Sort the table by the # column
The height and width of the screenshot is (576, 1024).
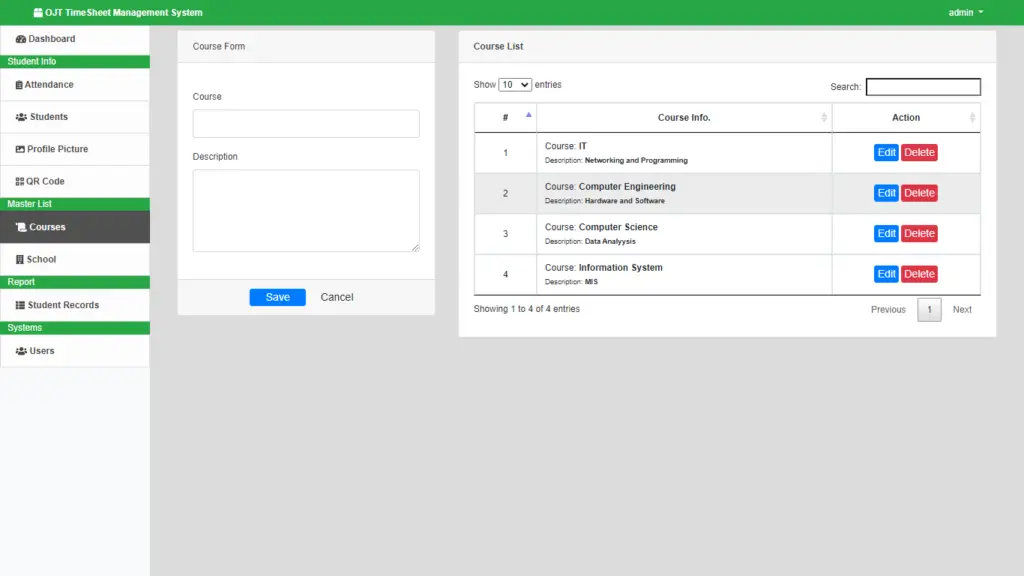505,117
